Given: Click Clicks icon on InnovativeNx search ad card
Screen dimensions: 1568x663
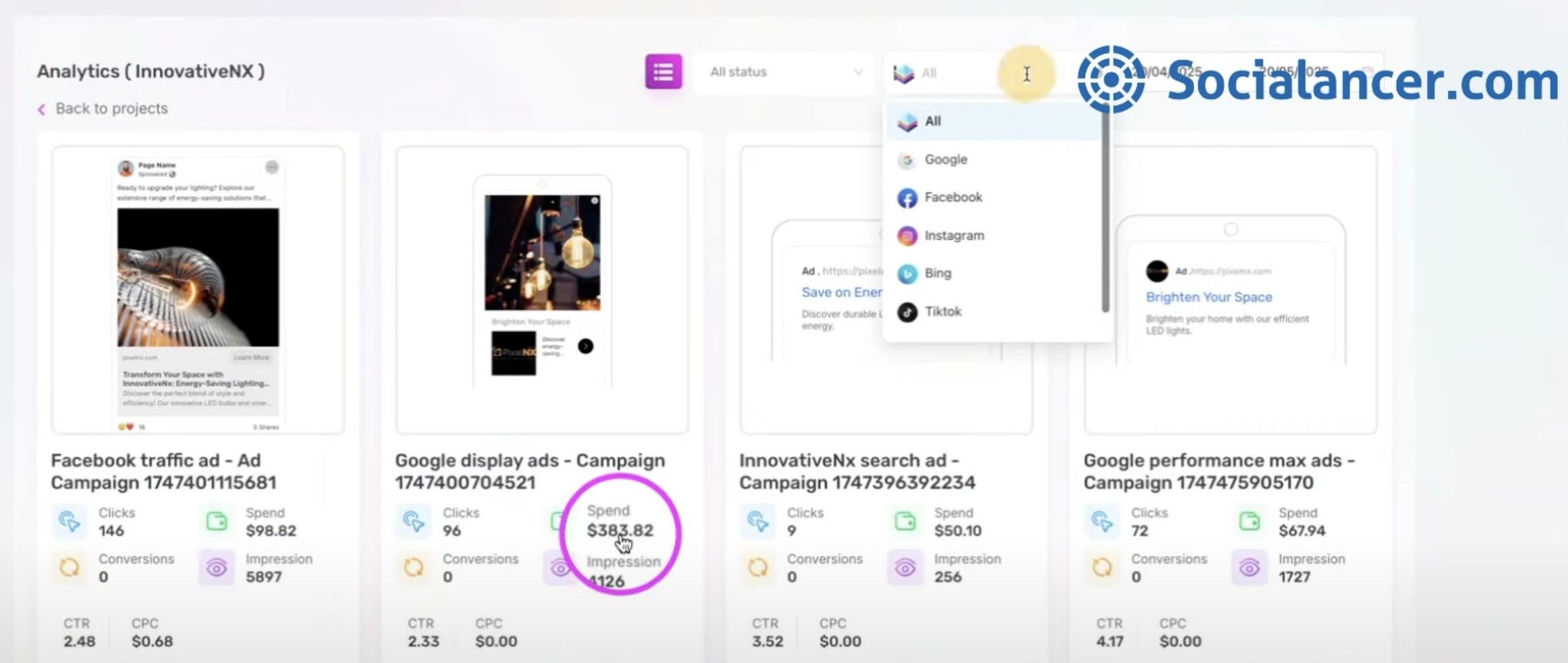Looking at the screenshot, I should pyautogui.click(x=758, y=521).
